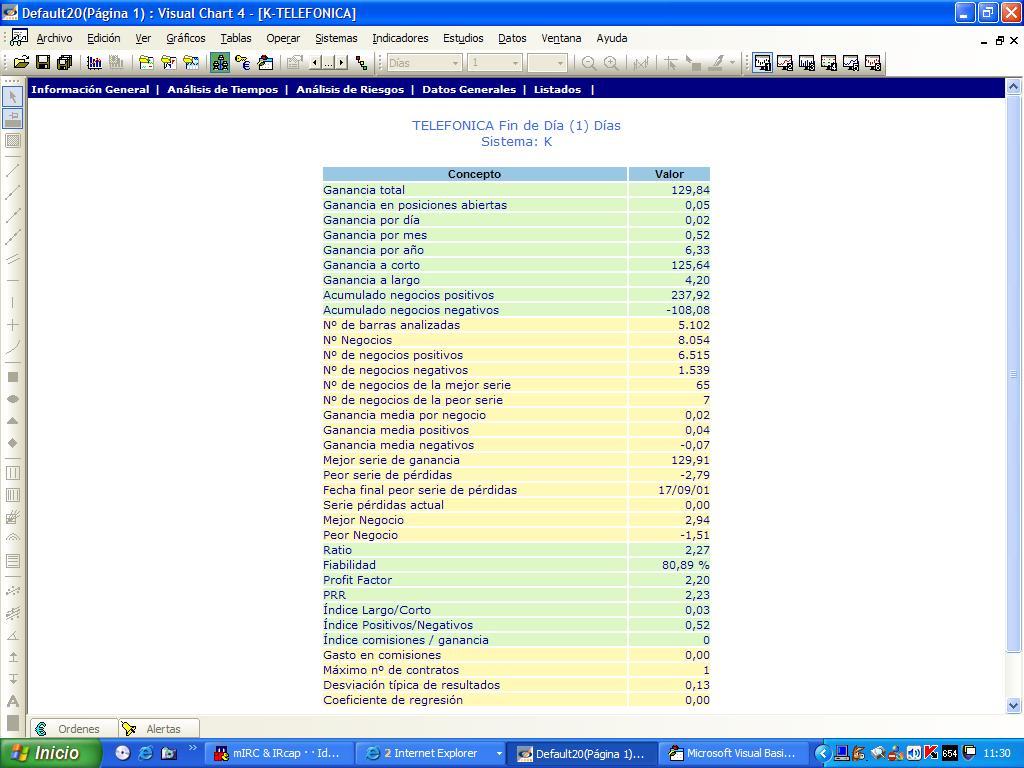Select workspace screen 2 icon

click(x=784, y=63)
